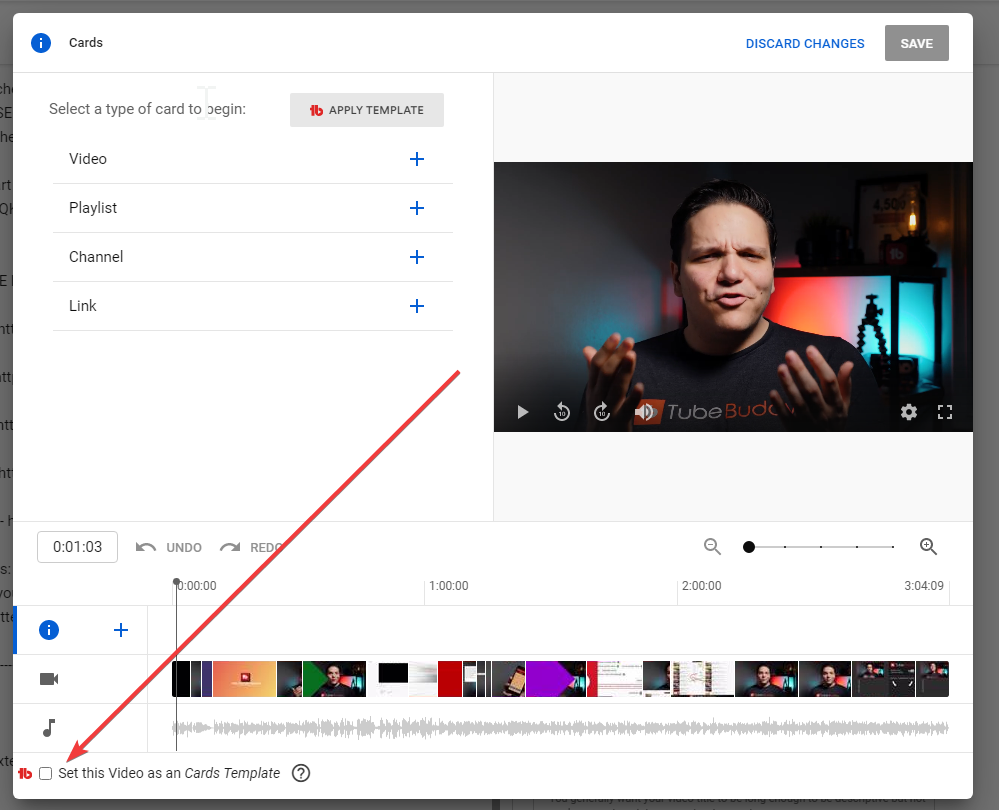Click the plus icon beside Channel
Screen dimensions: 999x810
click(417, 257)
